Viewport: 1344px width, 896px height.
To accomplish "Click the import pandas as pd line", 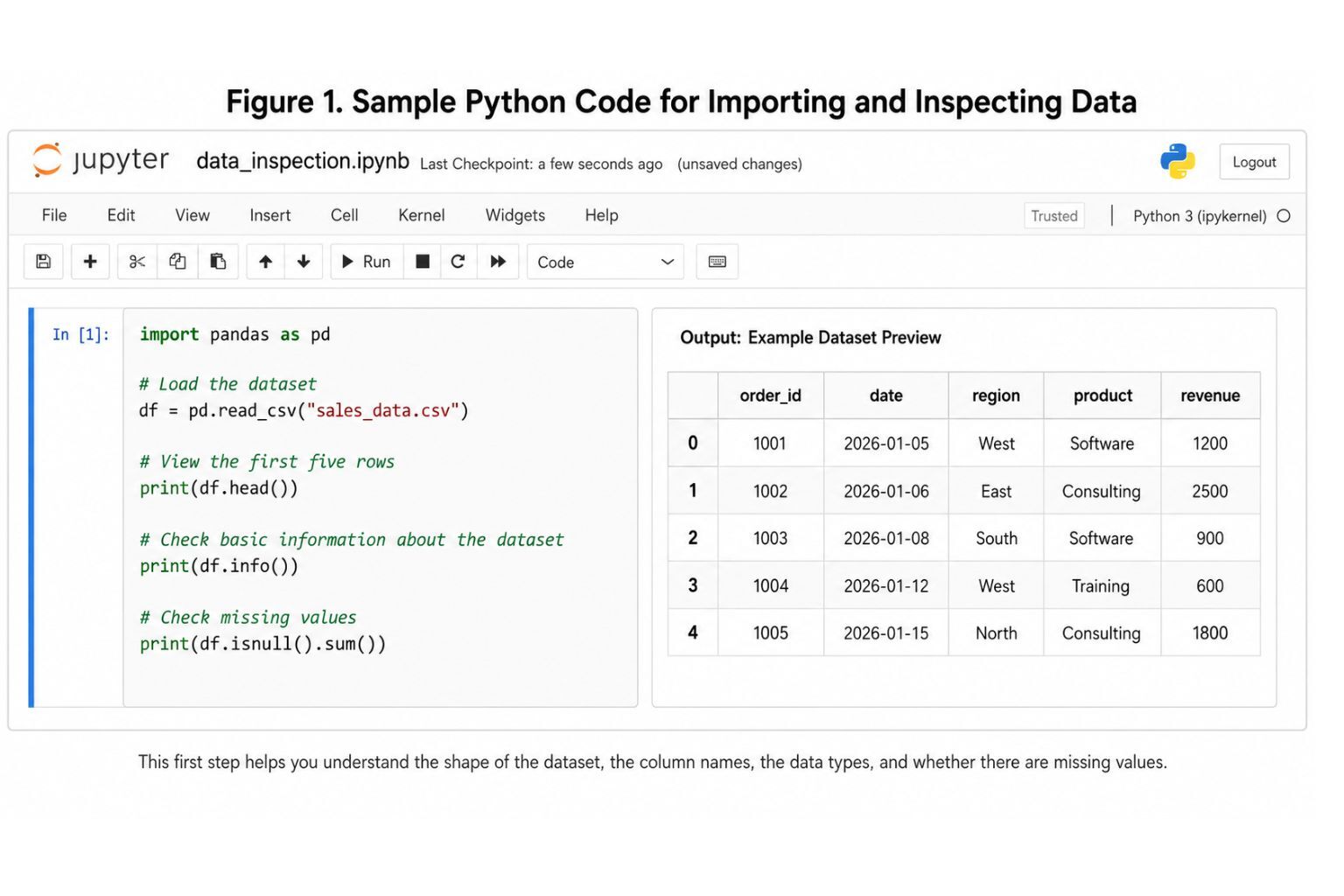I will 234,334.
